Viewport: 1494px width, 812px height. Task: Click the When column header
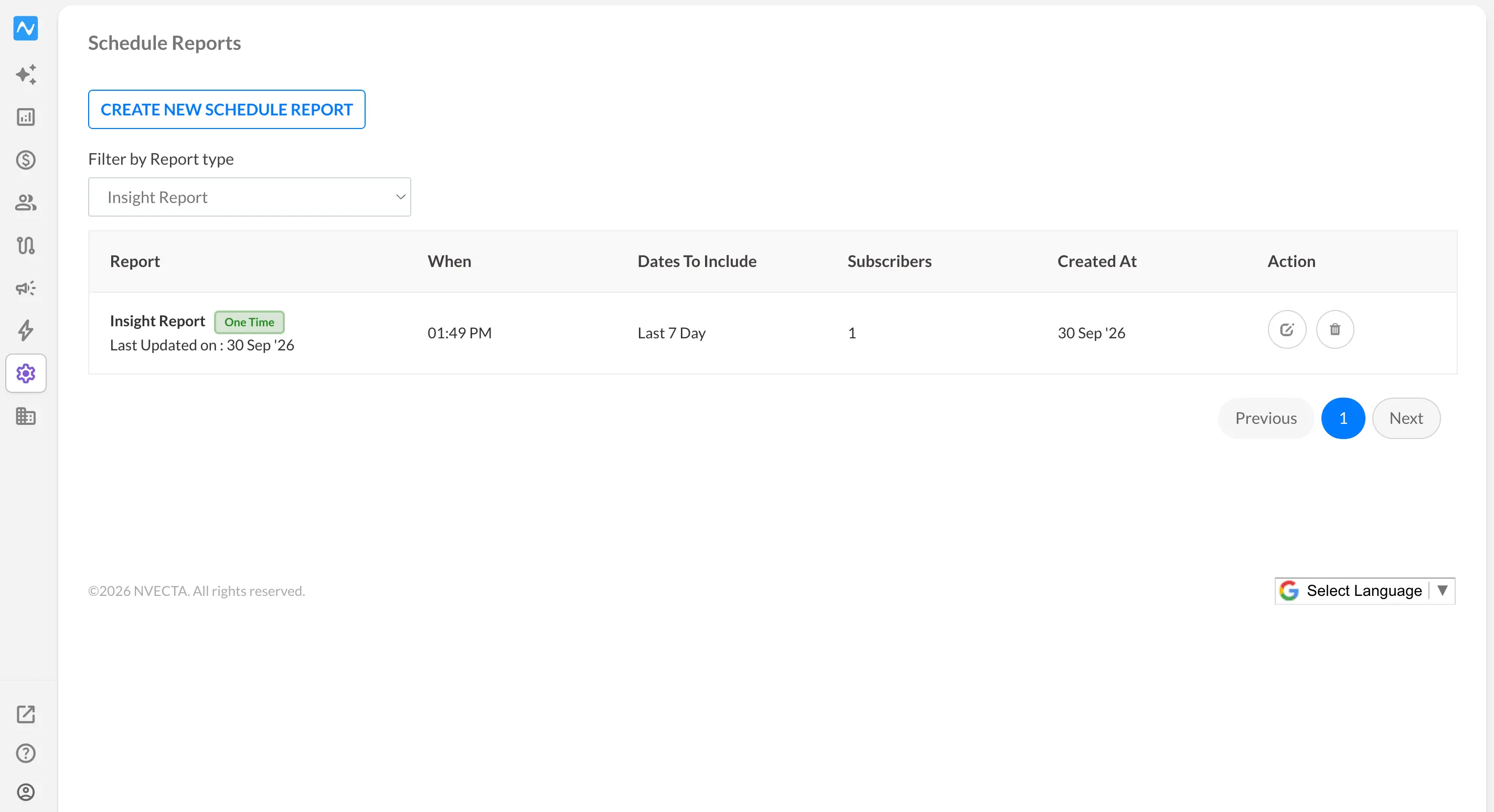(450, 262)
